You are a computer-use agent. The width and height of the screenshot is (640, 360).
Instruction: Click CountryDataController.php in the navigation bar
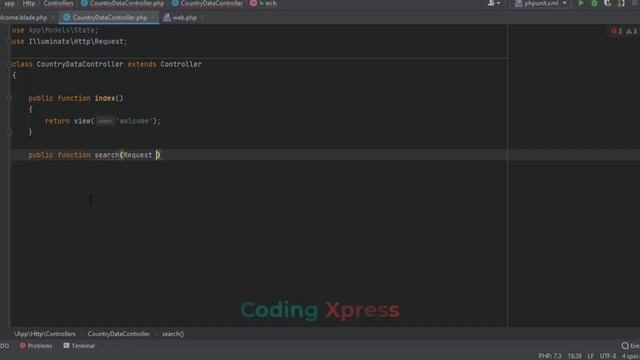tap(122, 3)
